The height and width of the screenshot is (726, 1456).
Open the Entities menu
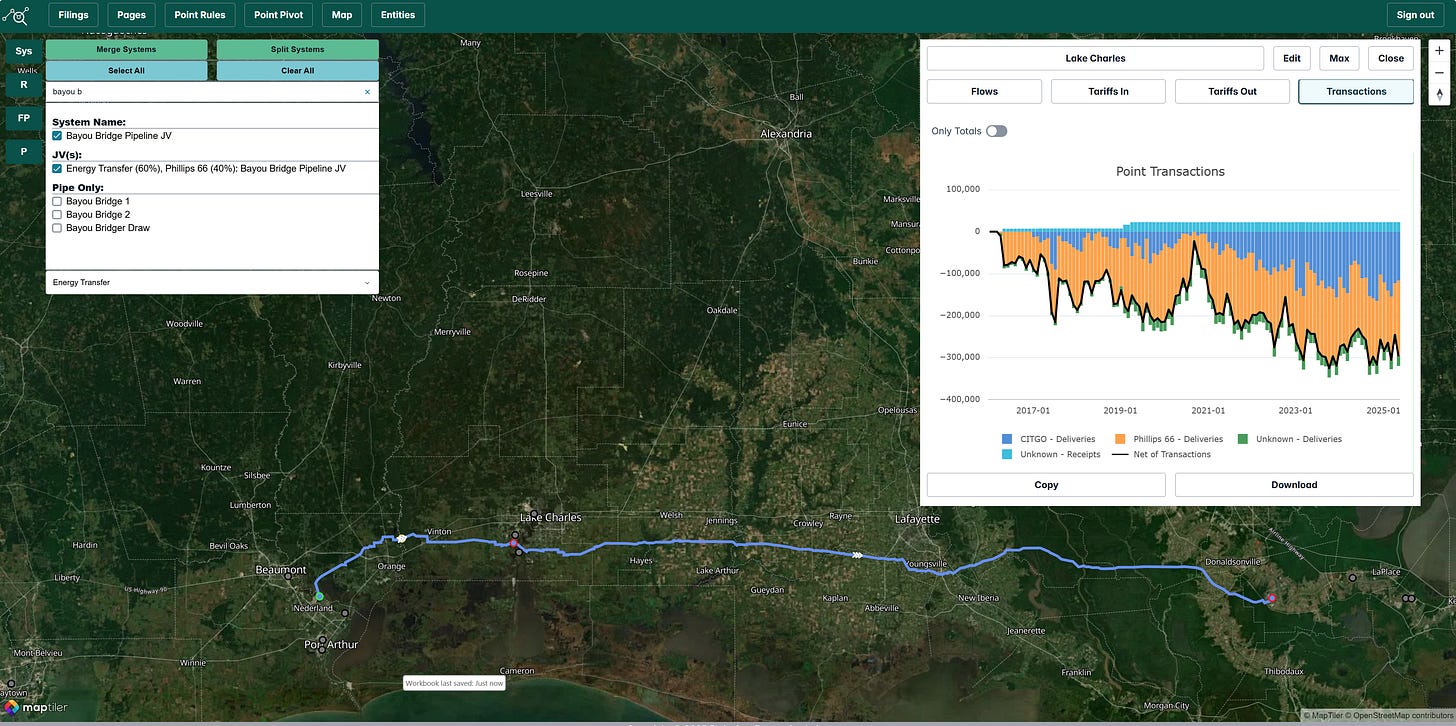[x=398, y=15]
